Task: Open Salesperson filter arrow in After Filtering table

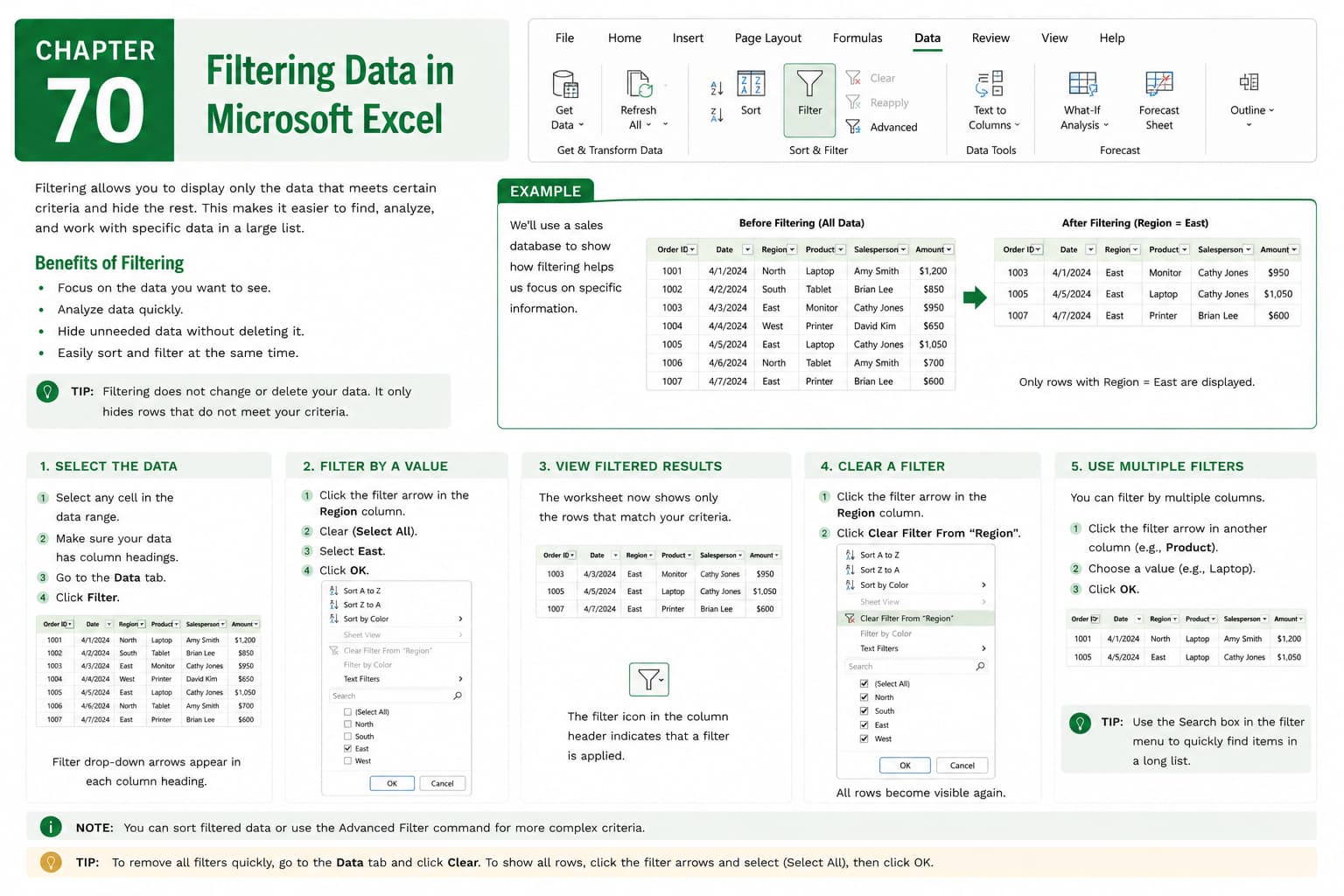Action: click(x=1248, y=249)
